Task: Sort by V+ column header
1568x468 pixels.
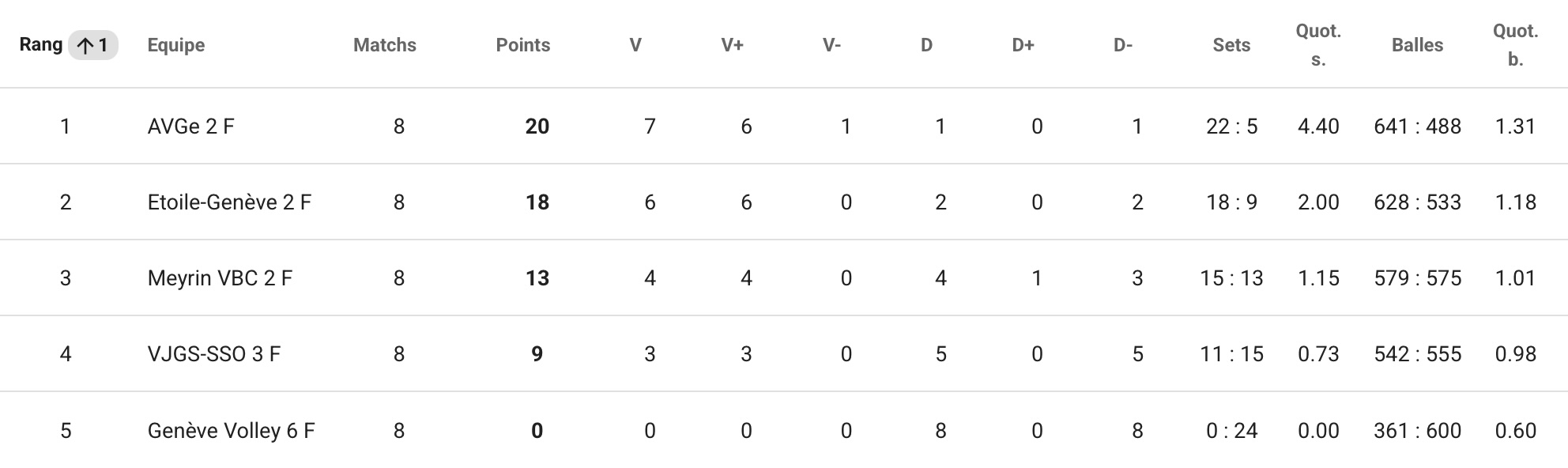Action: 733,45
